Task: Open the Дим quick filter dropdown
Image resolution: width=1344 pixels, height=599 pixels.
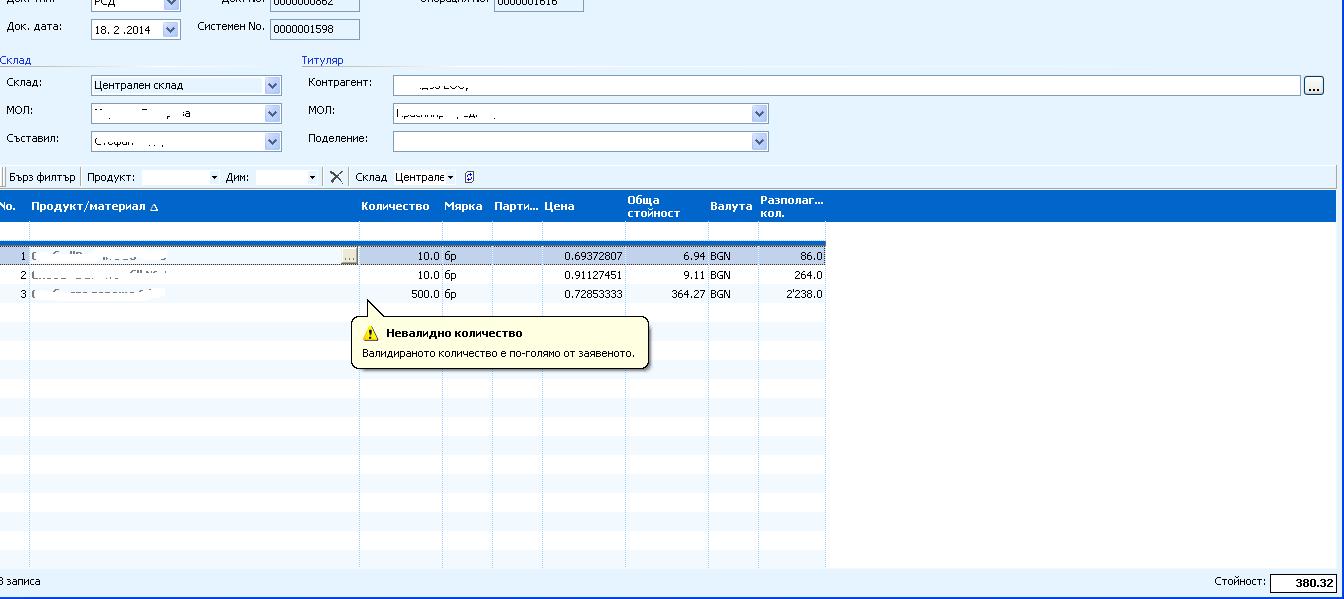Action: click(x=312, y=177)
